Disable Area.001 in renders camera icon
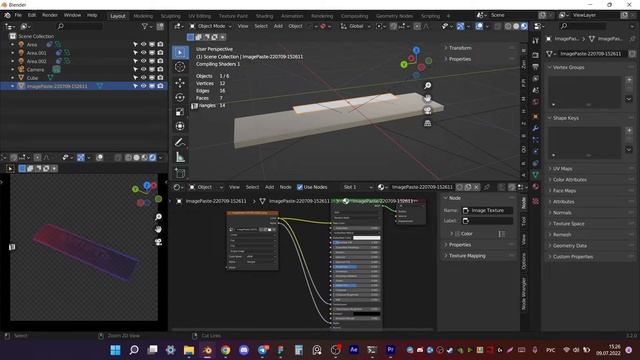Viewport: 640px width, 360px height. [160, 53]
